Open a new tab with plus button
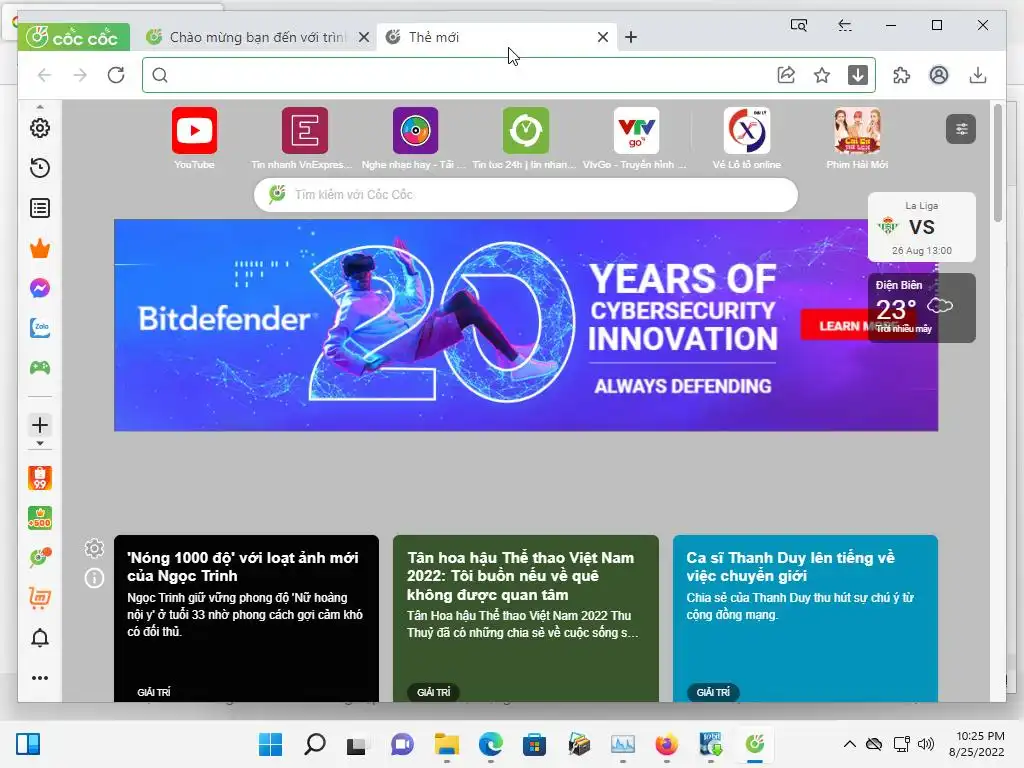 click(631, 37)
